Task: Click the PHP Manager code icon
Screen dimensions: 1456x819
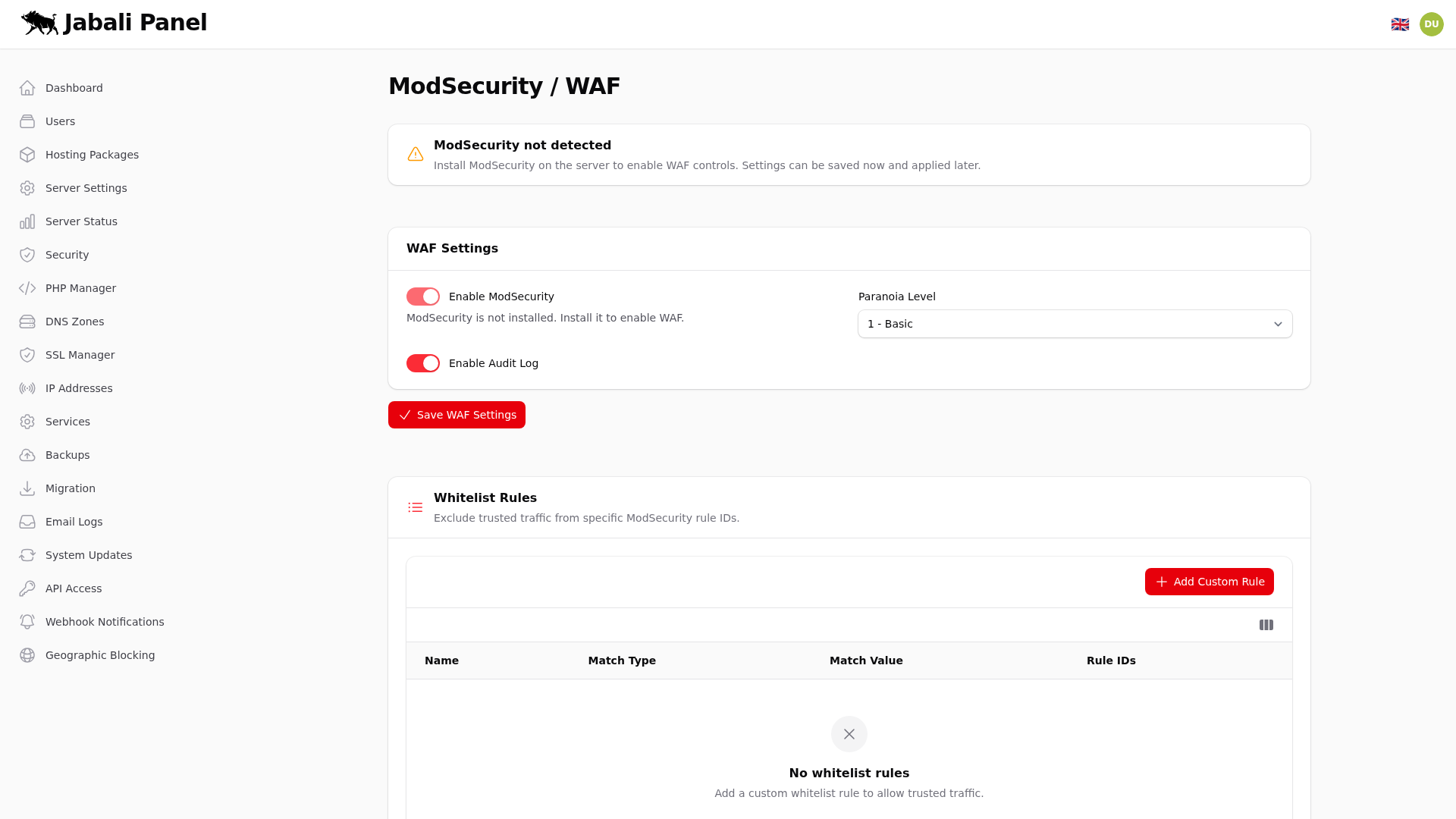Action: point(27,287)
